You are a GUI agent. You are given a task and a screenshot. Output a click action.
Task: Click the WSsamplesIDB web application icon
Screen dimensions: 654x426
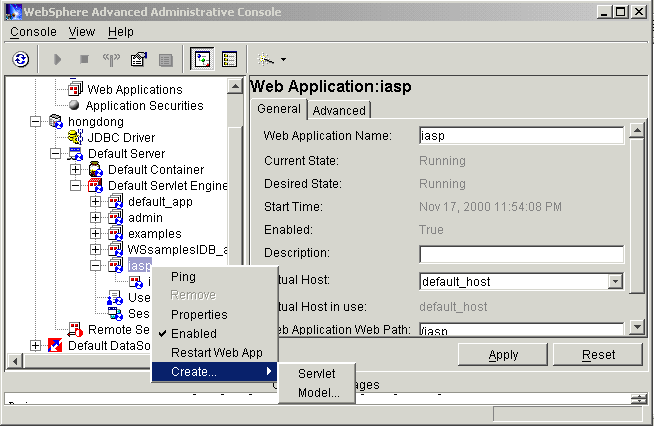(x=116, y=249)
